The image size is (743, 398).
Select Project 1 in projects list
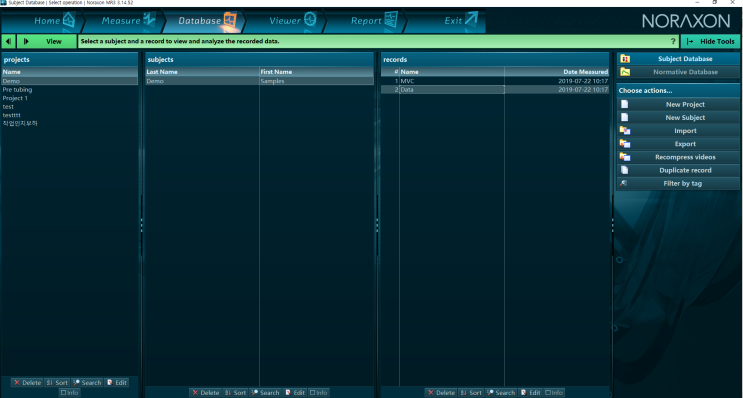pos(70,98)
